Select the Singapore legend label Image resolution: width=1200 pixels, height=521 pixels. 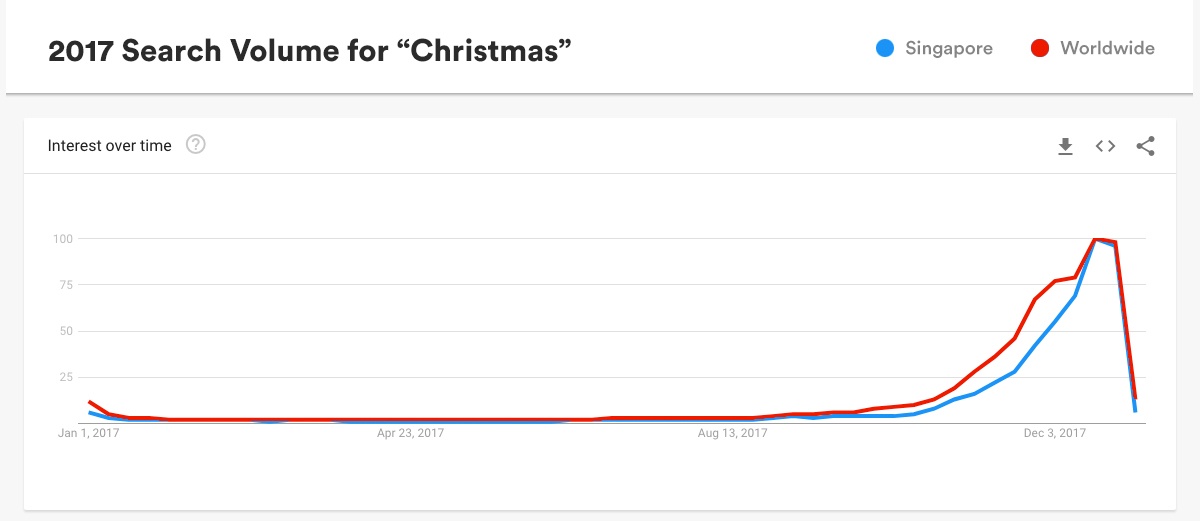click(x=948, y=48)
